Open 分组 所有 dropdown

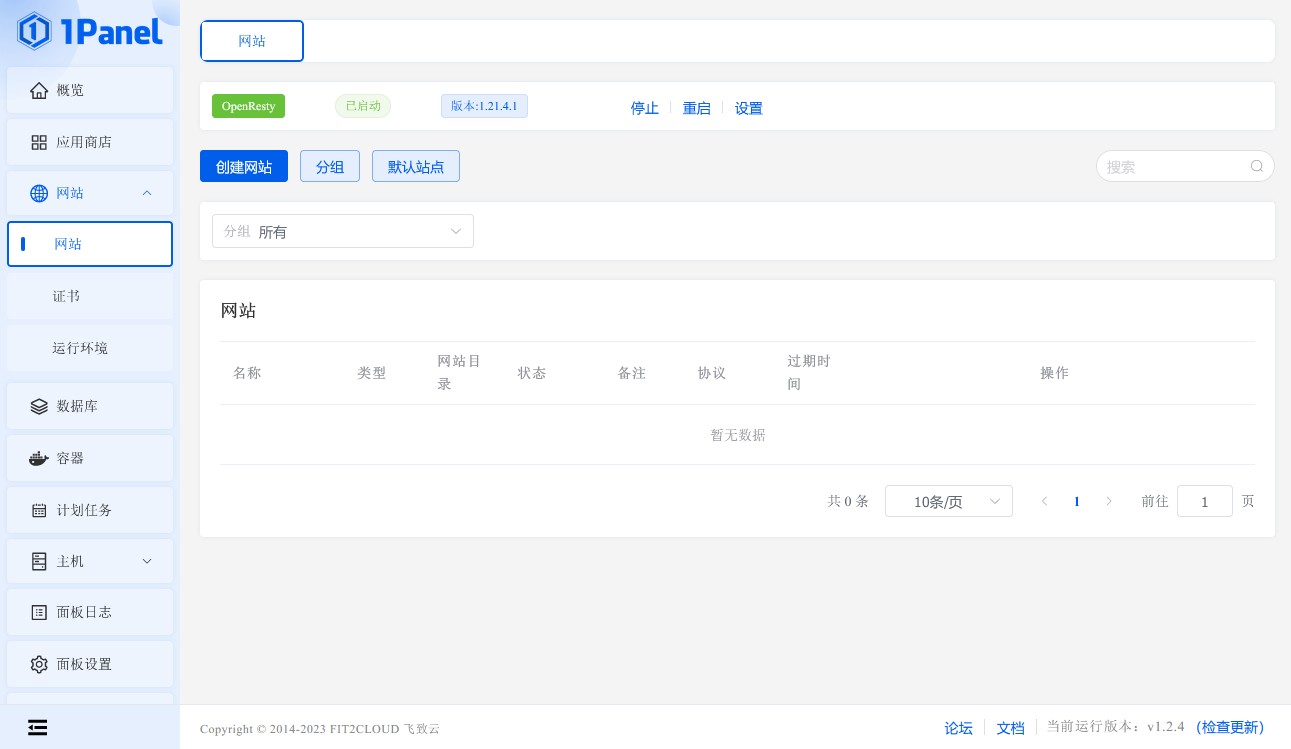click(343, 231)
